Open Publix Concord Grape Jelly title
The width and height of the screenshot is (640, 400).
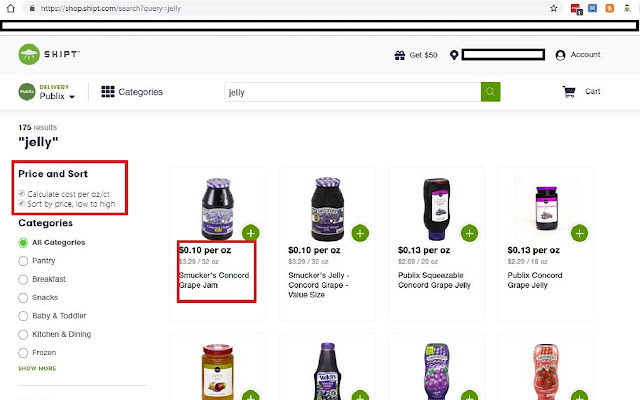pos(535,280)
